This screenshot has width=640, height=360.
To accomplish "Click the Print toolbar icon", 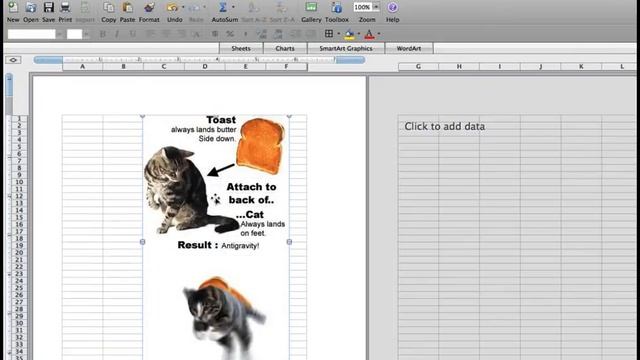I will 65,8.
